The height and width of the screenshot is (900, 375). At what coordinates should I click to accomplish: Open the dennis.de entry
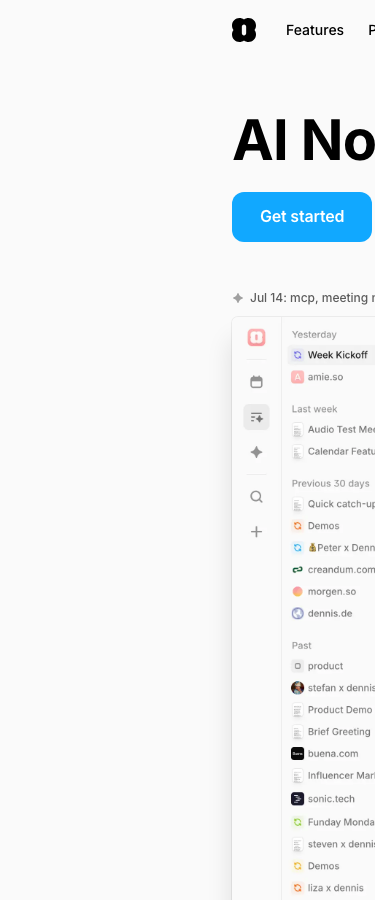[330, 613]
